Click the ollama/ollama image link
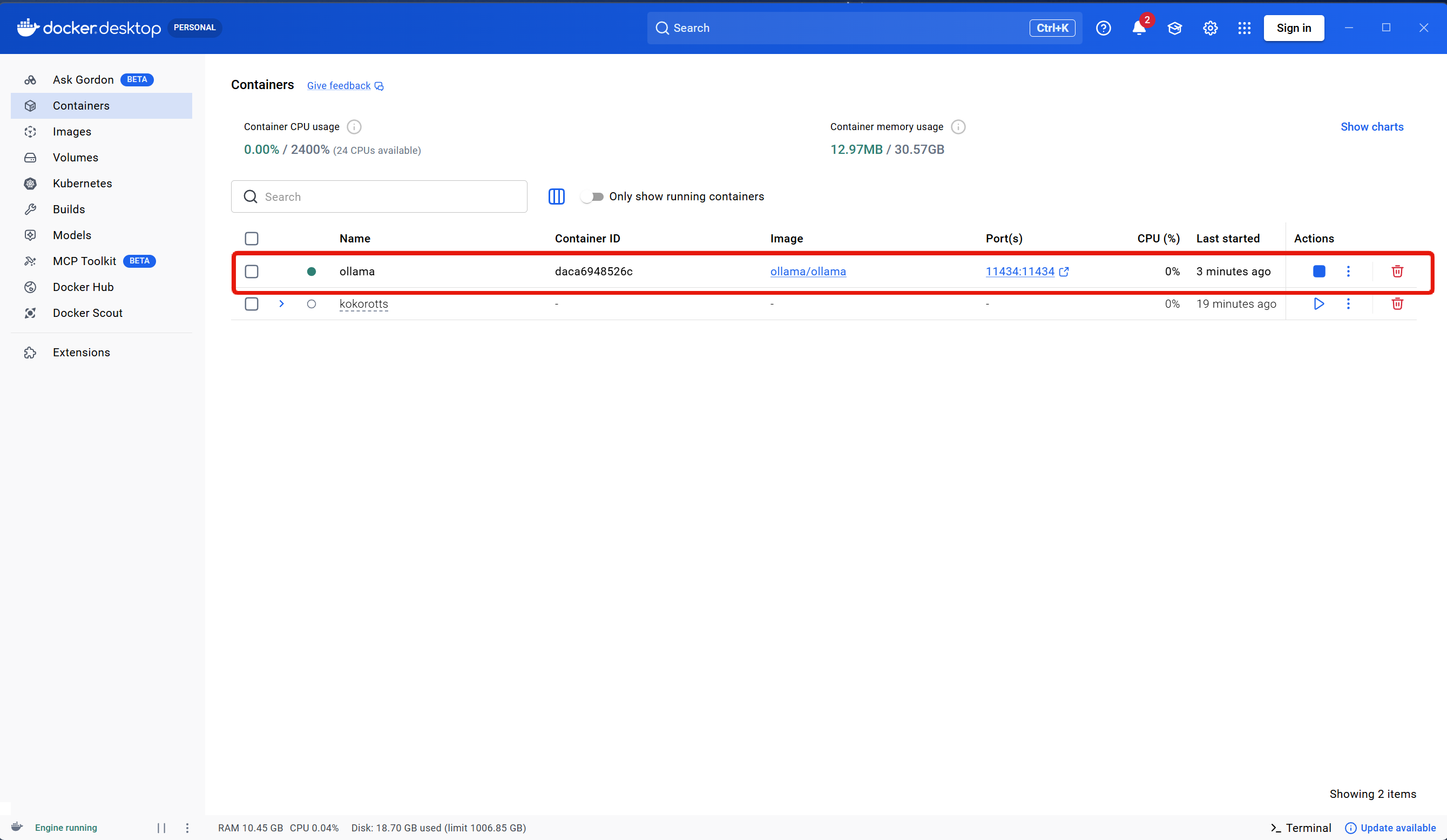This screenshot has height=840, width=1447. click(807, 272)
